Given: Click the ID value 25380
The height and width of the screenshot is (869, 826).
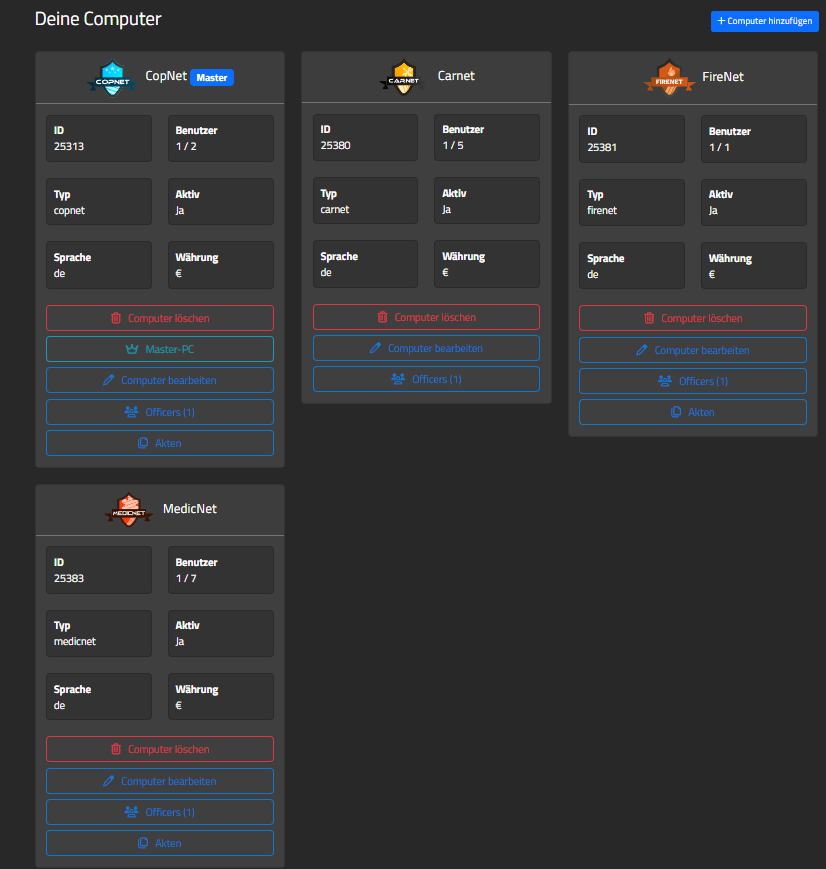Looking at the screenshot, I should click(335, 145).
